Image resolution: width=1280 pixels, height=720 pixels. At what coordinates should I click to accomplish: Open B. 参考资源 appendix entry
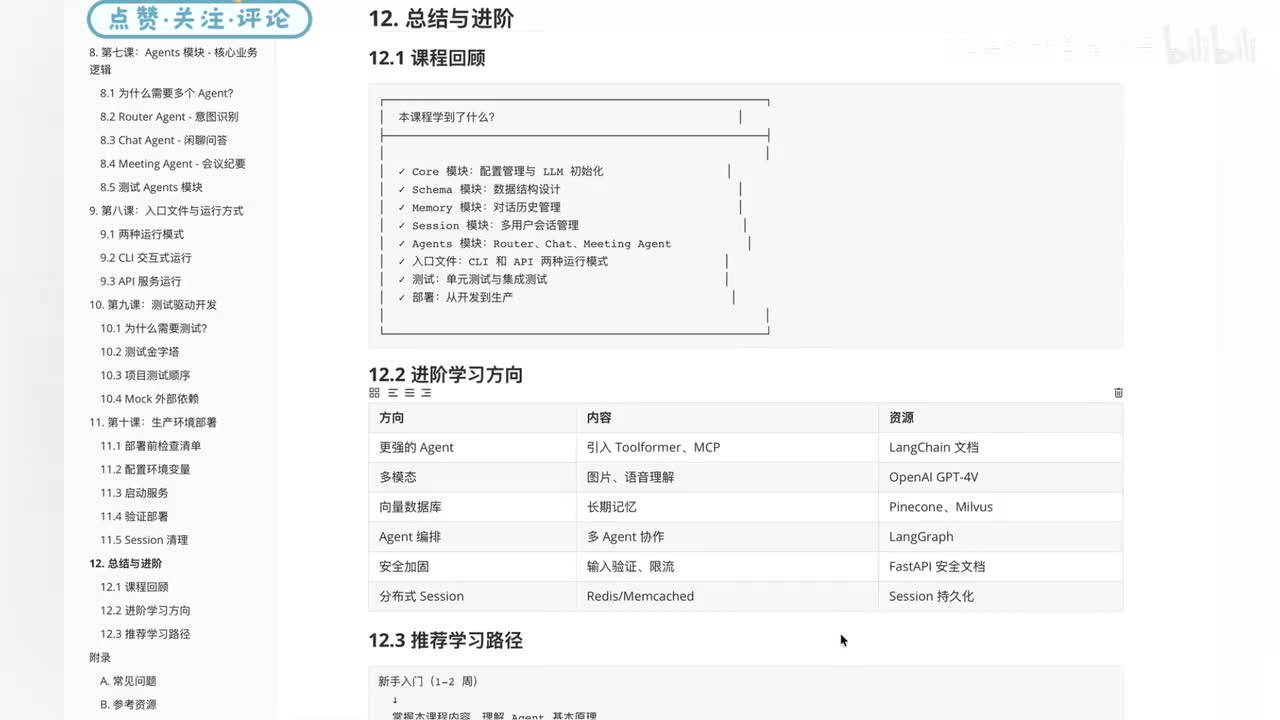[128, 704]
